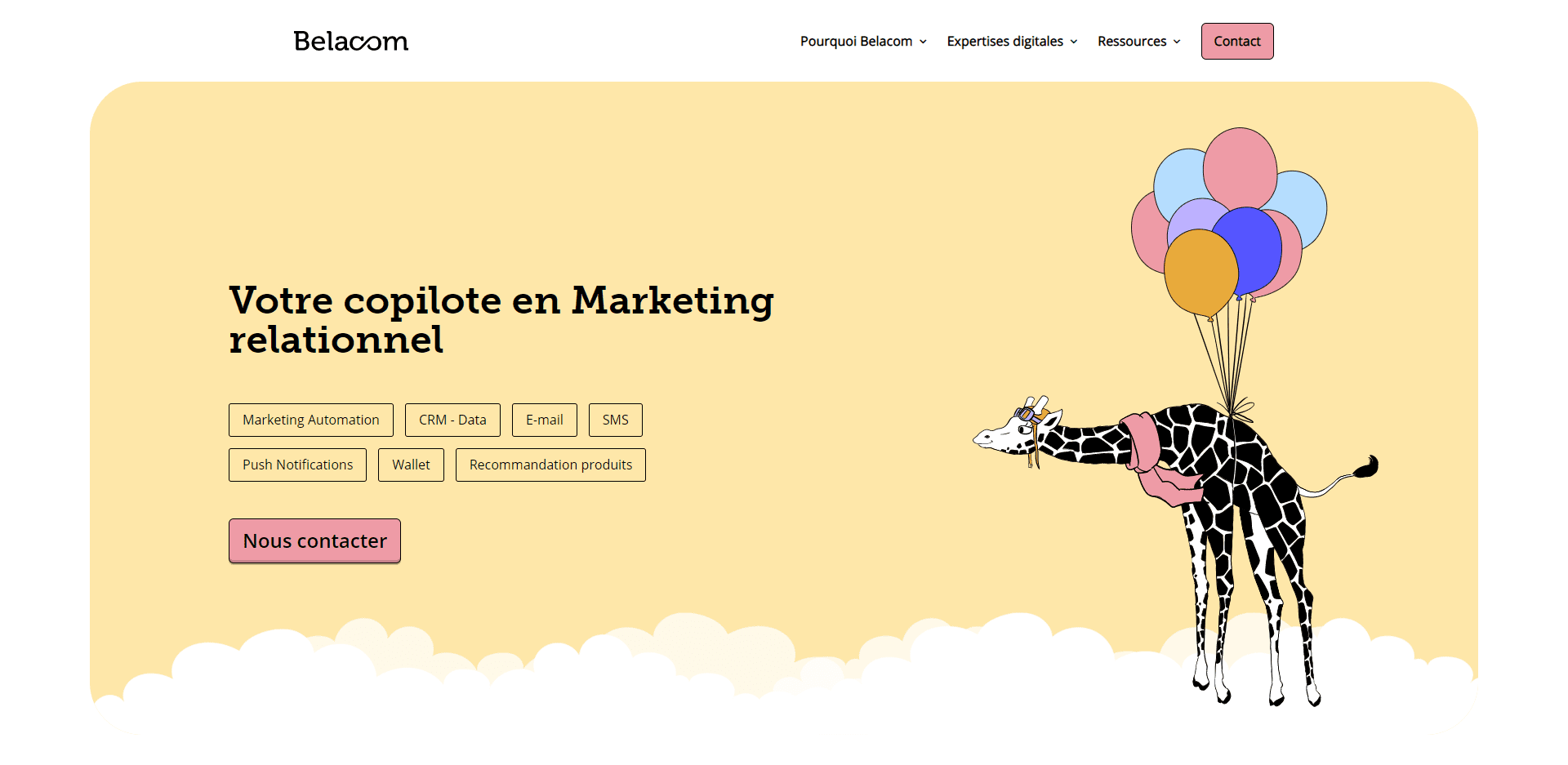Open the Ressources menu item
The image size is (1568, 765).
pyautogui.click(x=1138, y=41)
